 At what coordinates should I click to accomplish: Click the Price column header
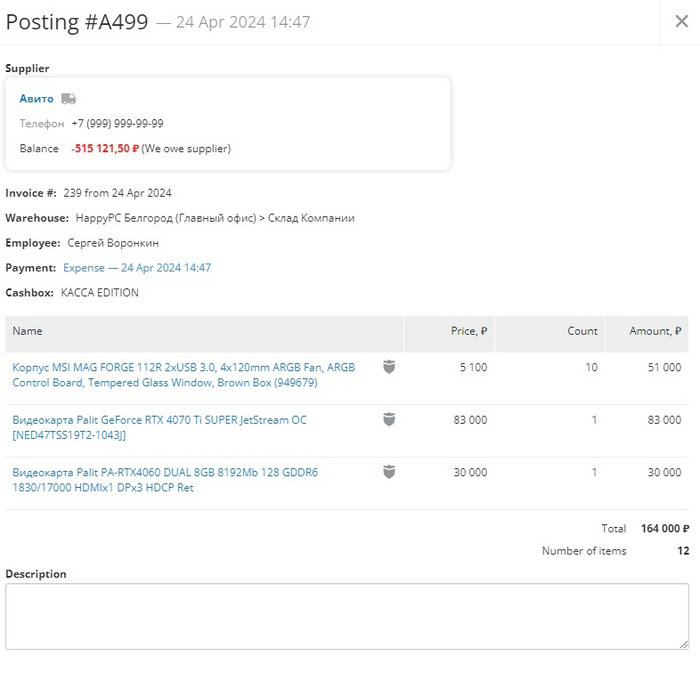click(x=468, y=331)
